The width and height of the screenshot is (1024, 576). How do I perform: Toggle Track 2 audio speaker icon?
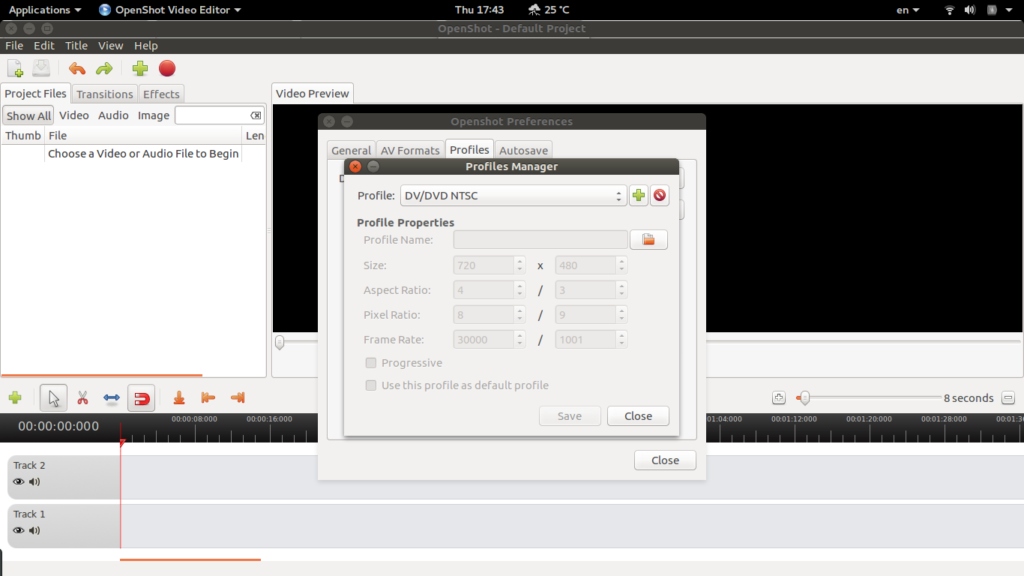coord(35,482)
